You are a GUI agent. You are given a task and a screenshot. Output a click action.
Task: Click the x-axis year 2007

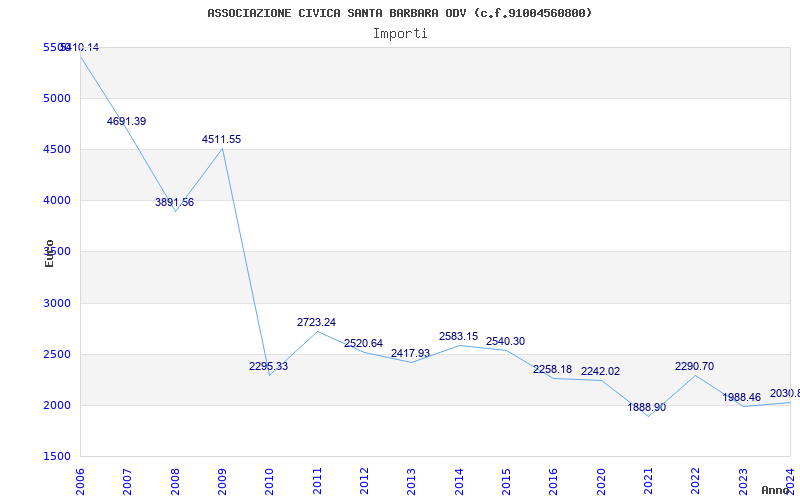(127, 482)
